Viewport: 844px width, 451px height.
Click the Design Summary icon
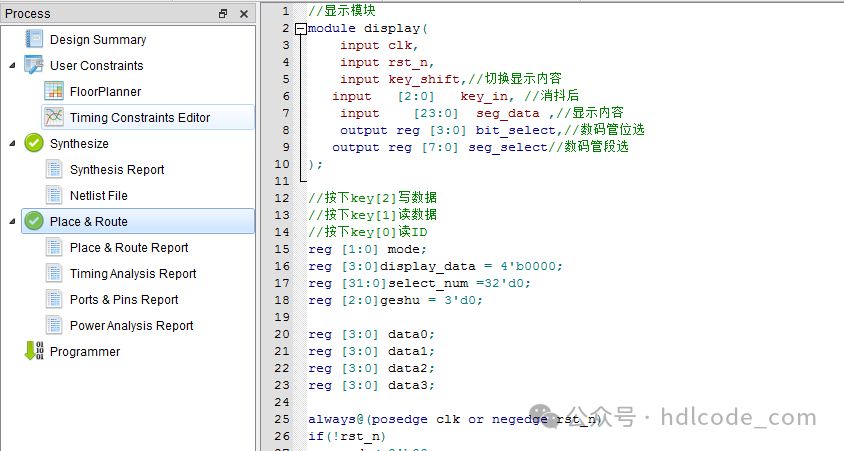point(34,39)
